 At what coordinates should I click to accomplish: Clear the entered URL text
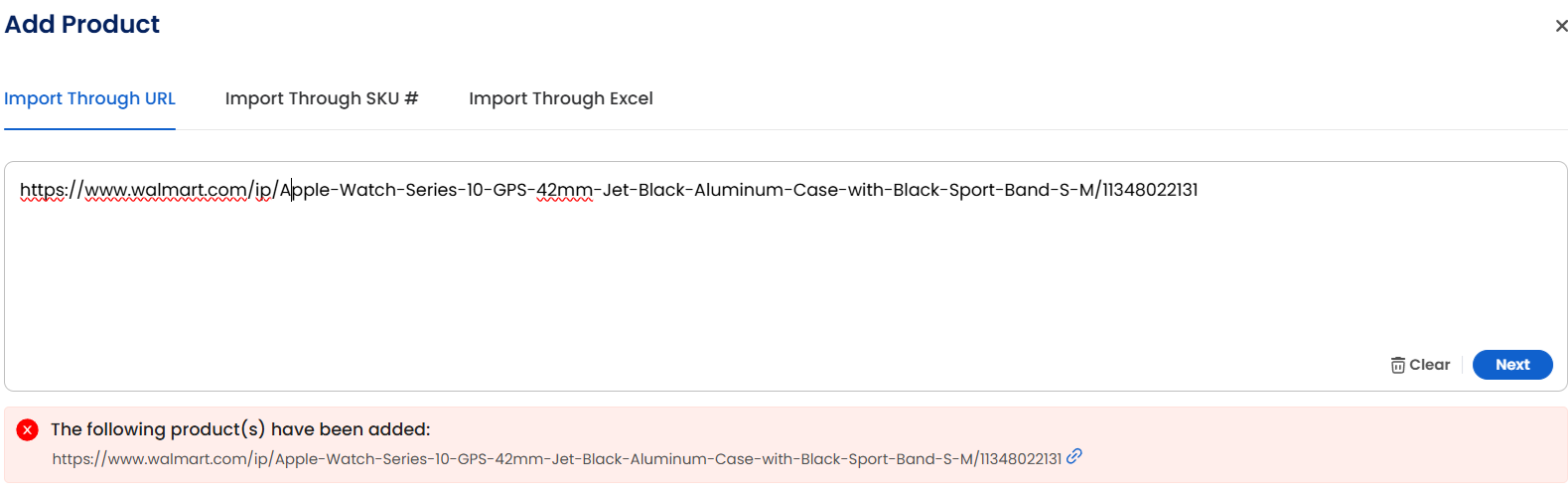pos(1420,365)
